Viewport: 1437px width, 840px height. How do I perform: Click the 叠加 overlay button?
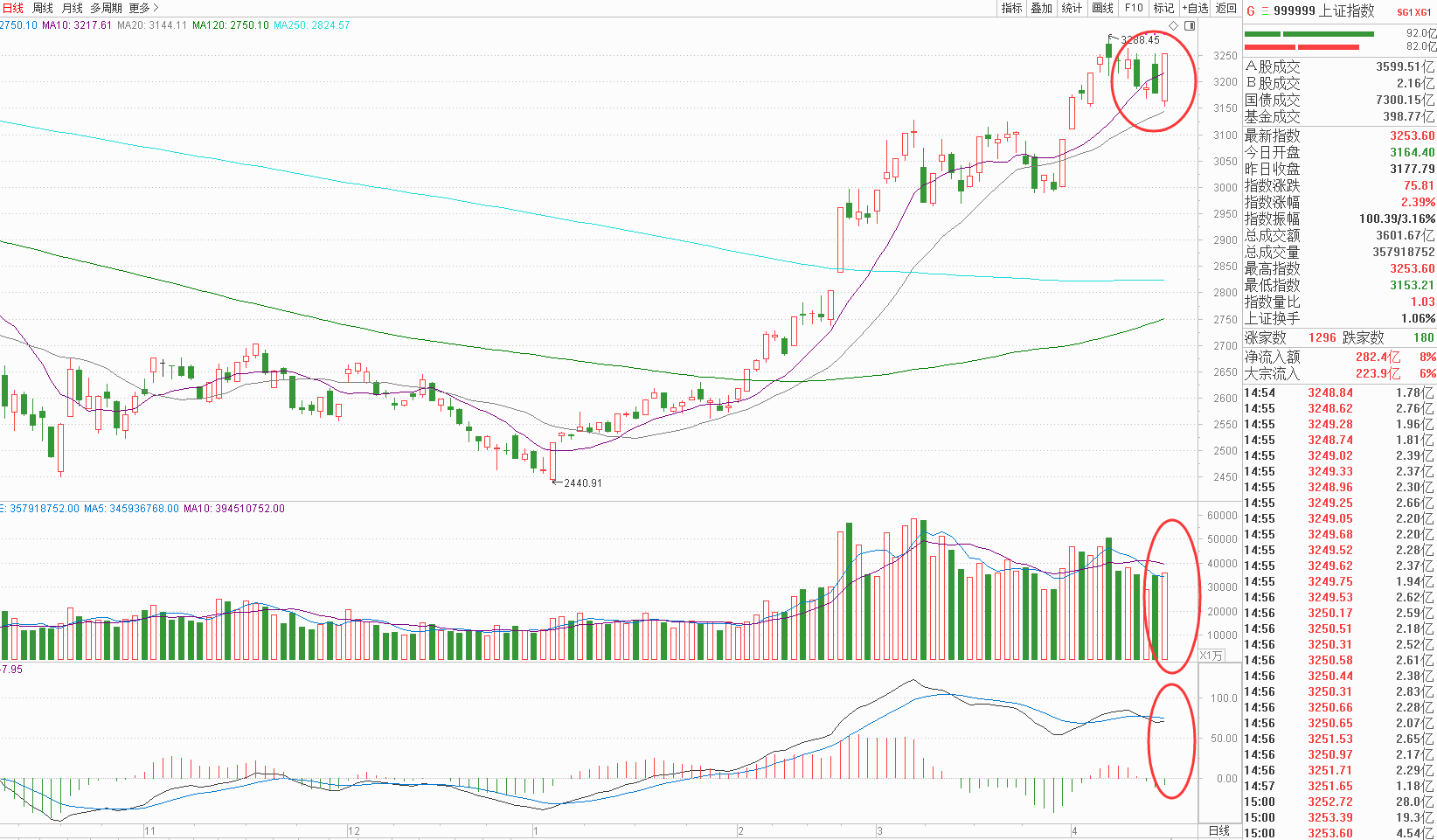(x=1041, y=8)
